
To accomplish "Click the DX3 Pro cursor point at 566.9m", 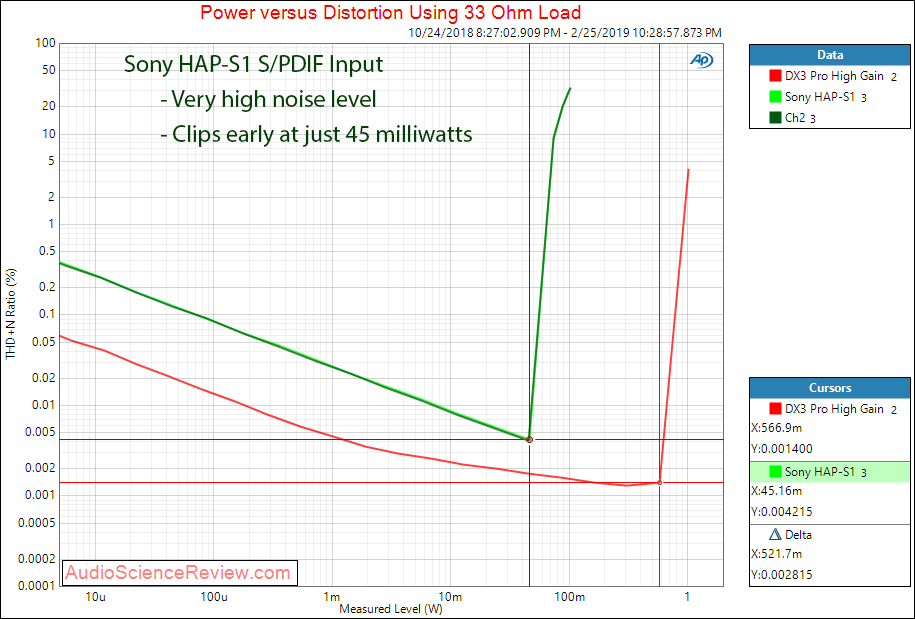I will pos(659,482).
